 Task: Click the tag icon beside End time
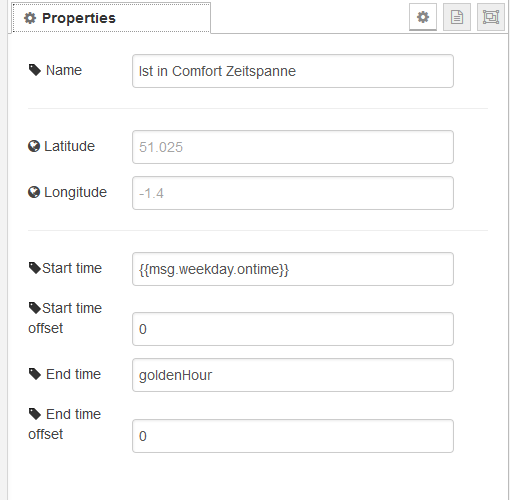(35, 374)
